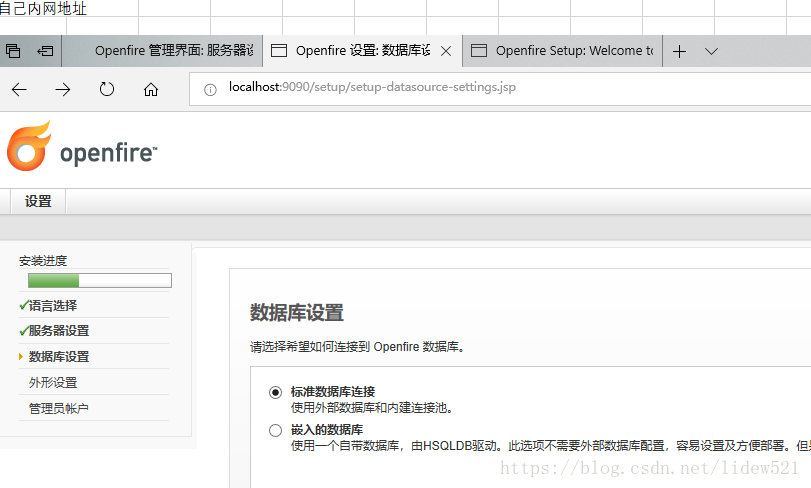Click the 数据库设置 page heading

(x=297, y=313)
